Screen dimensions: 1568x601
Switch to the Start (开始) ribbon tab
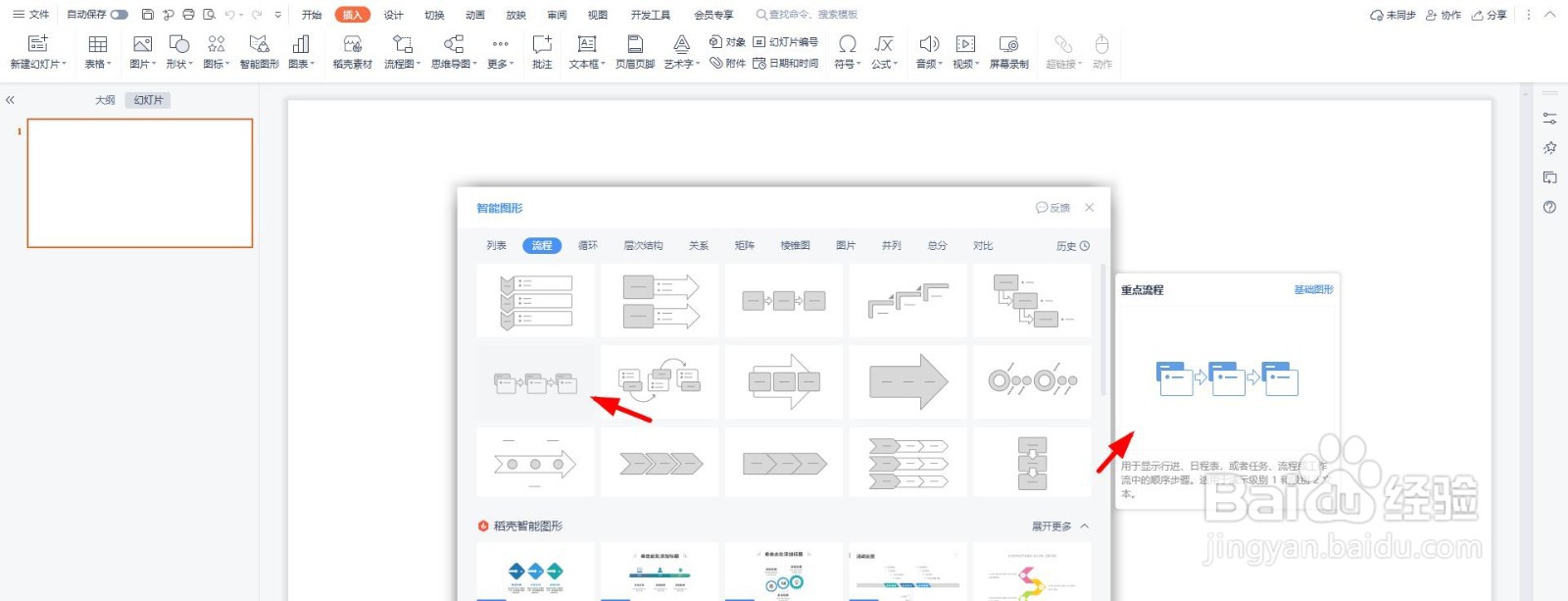[x=312, y=15]
